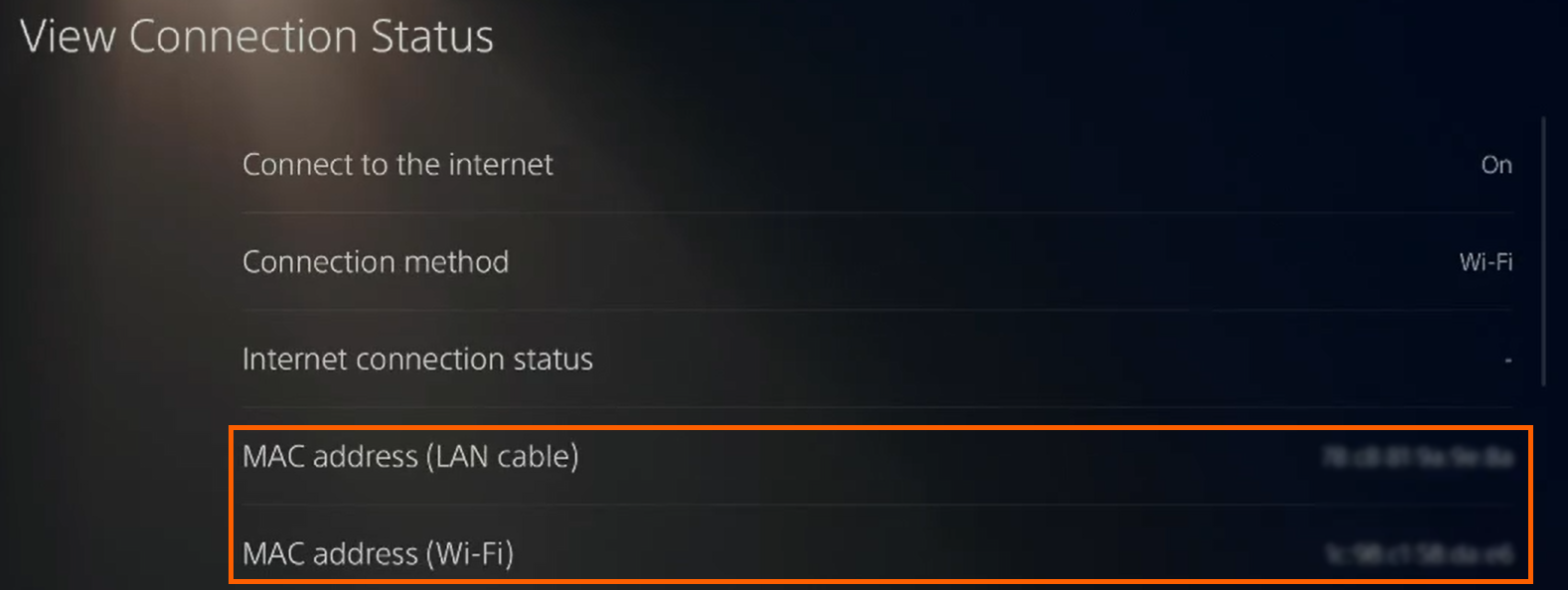Select the Connection method label text
This screenshot has height=590, width=1568.
click(x=376, y=262)
